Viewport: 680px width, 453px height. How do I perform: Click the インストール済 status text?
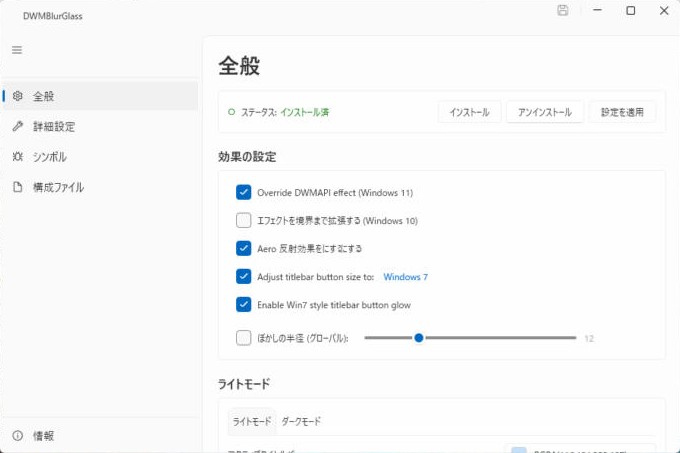pos(304,112)
